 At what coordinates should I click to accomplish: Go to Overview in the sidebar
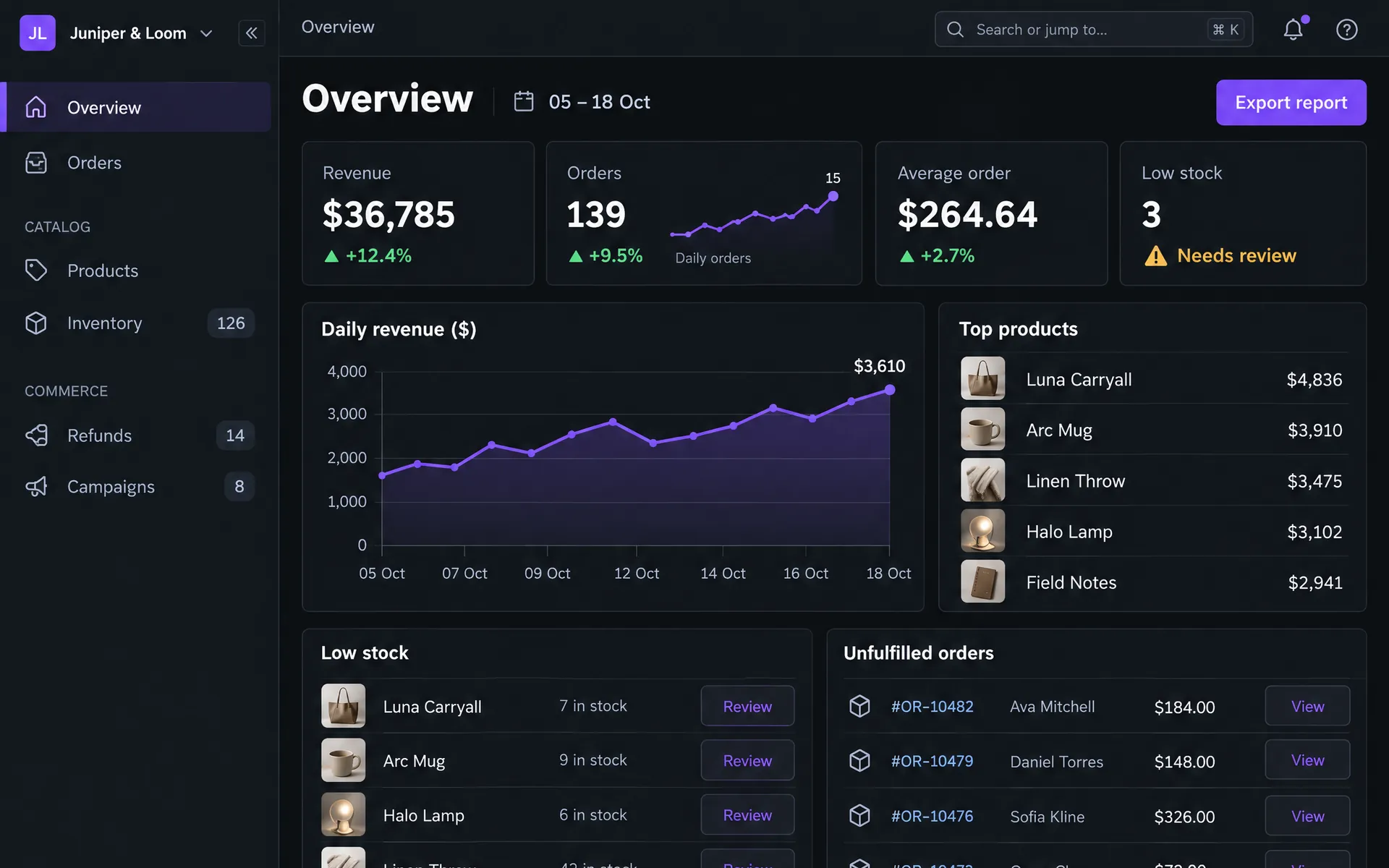pyautogui.click(x=135, y=107)
